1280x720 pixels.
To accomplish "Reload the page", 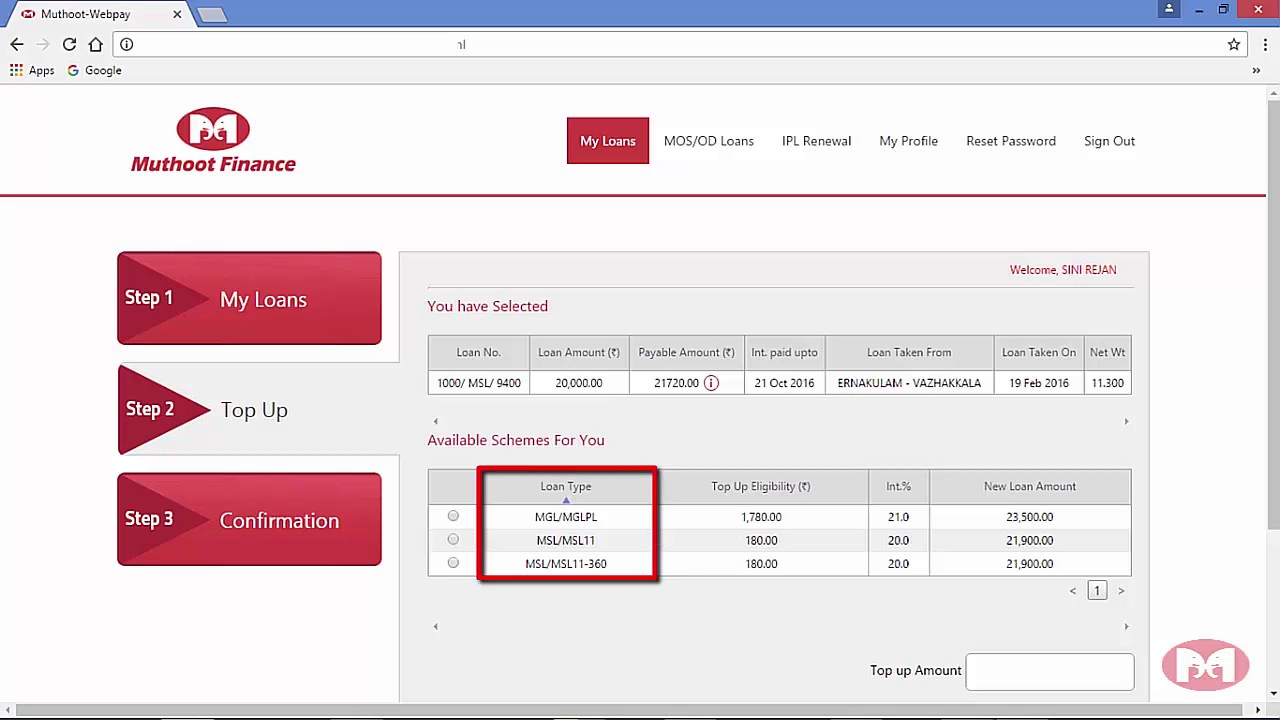I will 69,44.
